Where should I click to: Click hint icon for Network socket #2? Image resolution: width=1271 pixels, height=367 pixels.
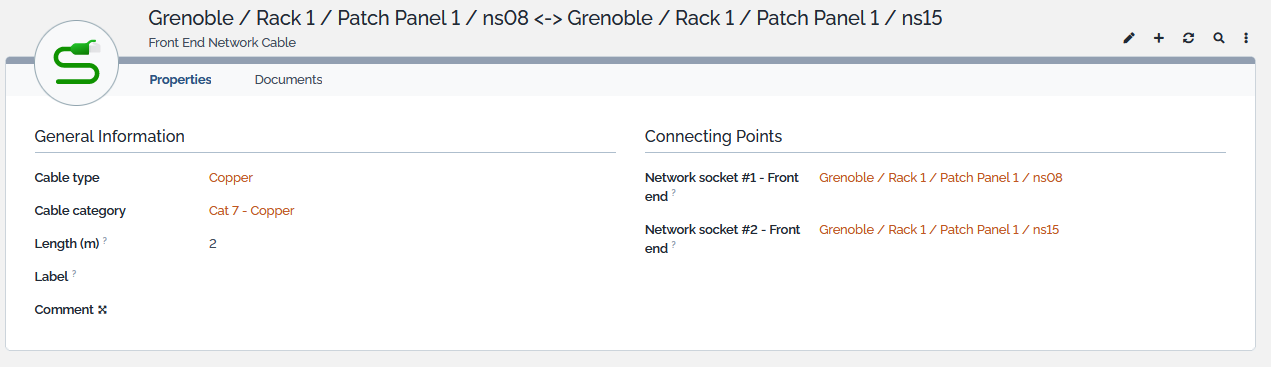[x=673, y=245]
